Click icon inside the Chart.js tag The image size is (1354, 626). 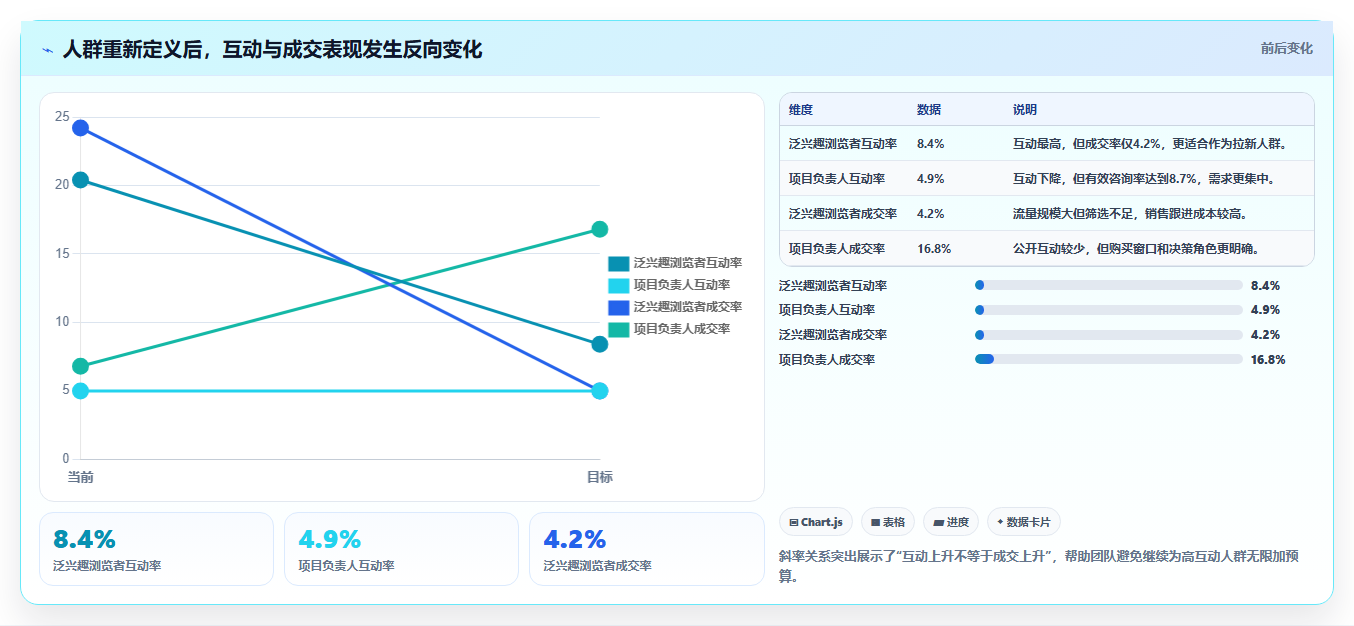pyautogui.click(x=794, y=522)
